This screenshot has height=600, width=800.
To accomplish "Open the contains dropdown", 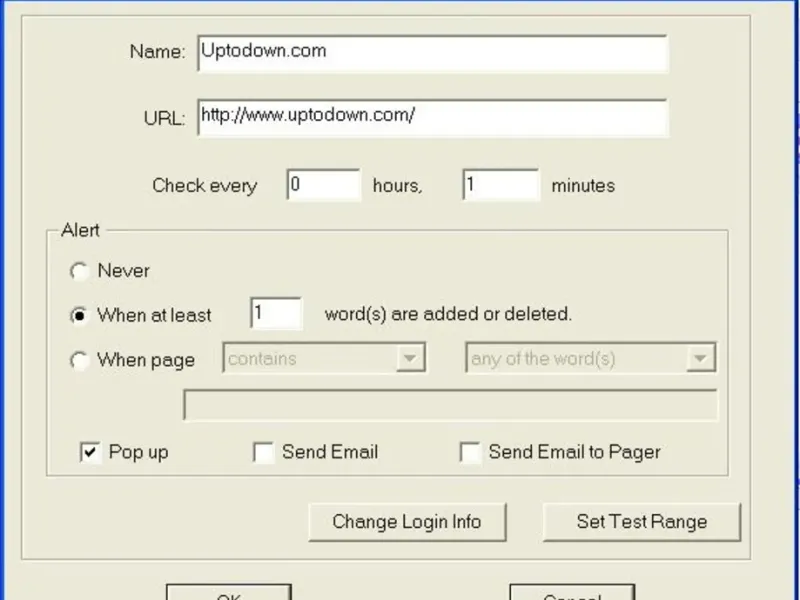I will (324, 358).
